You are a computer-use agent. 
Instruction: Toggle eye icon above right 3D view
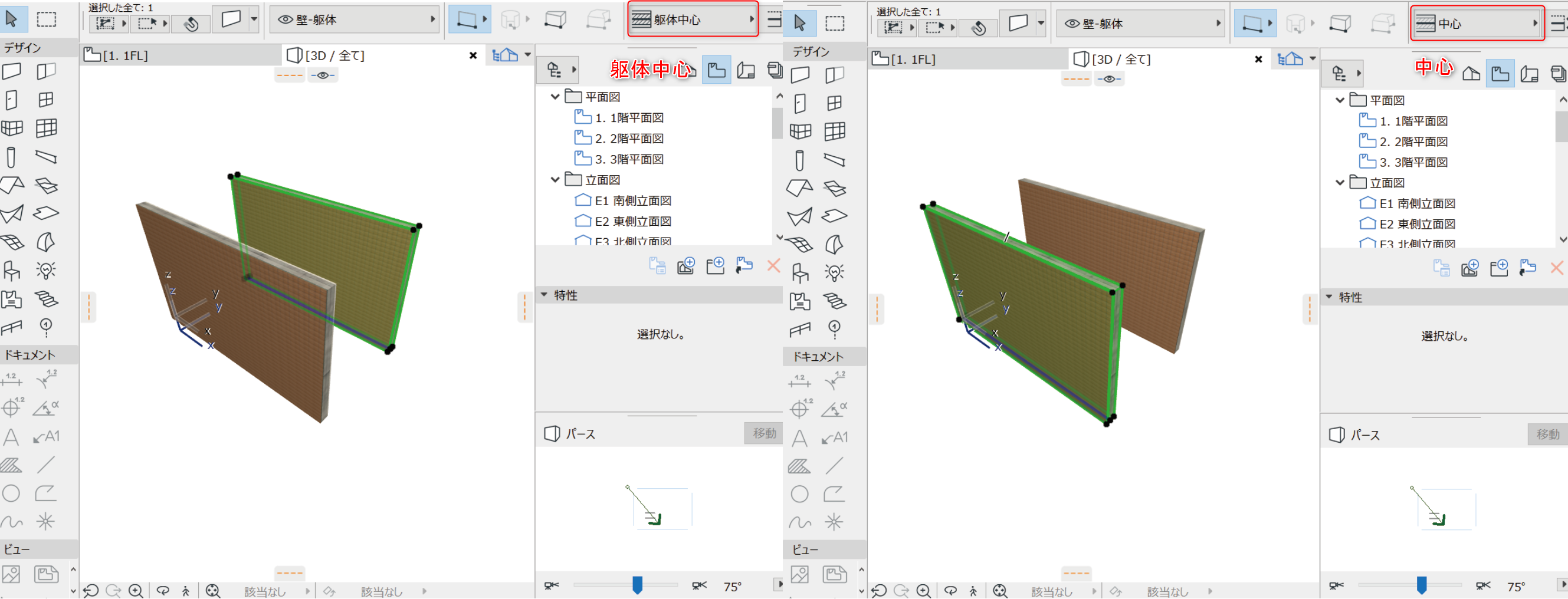click(x=1109, y=79)
